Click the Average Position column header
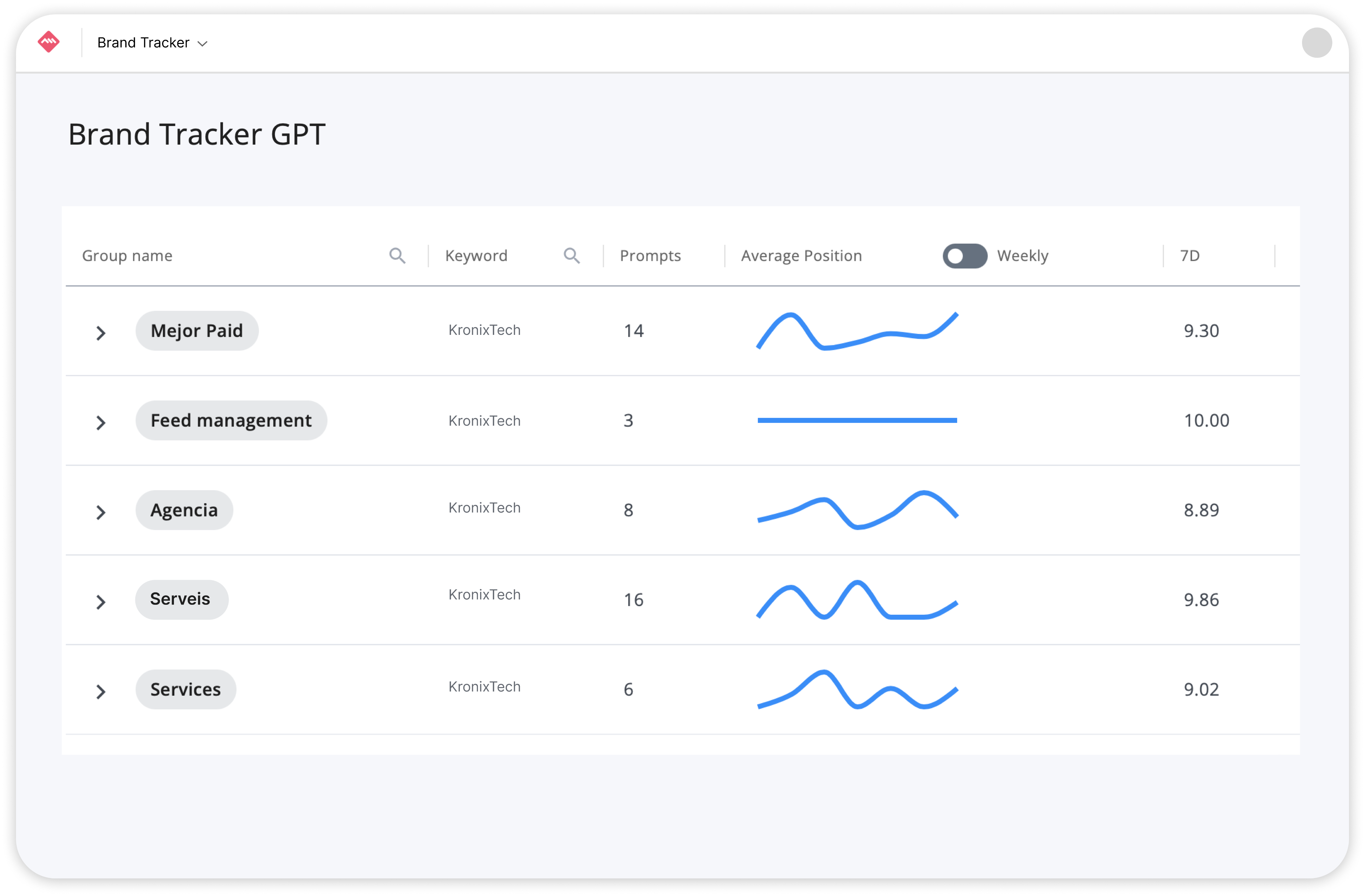Viewport: 1365px width, 896px height. pyautogui.click(x=801, y=256)
